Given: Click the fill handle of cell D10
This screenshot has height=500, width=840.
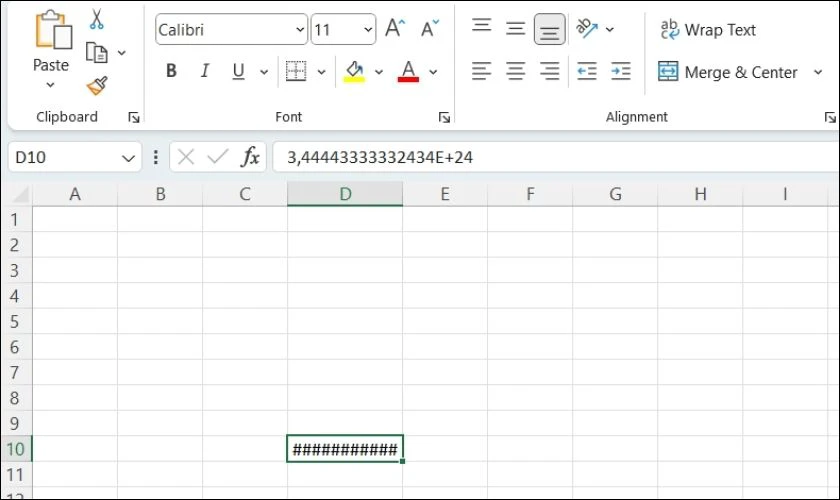Looking at the screenshot, I should point(402,461).
